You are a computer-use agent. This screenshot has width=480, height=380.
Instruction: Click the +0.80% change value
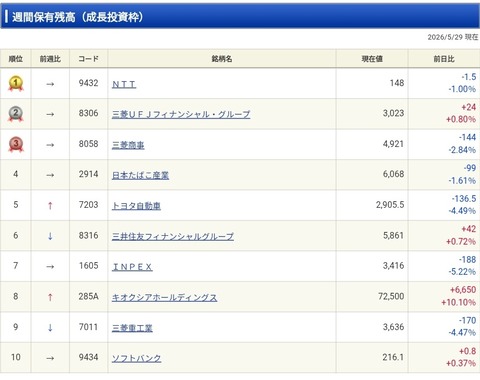461,119
